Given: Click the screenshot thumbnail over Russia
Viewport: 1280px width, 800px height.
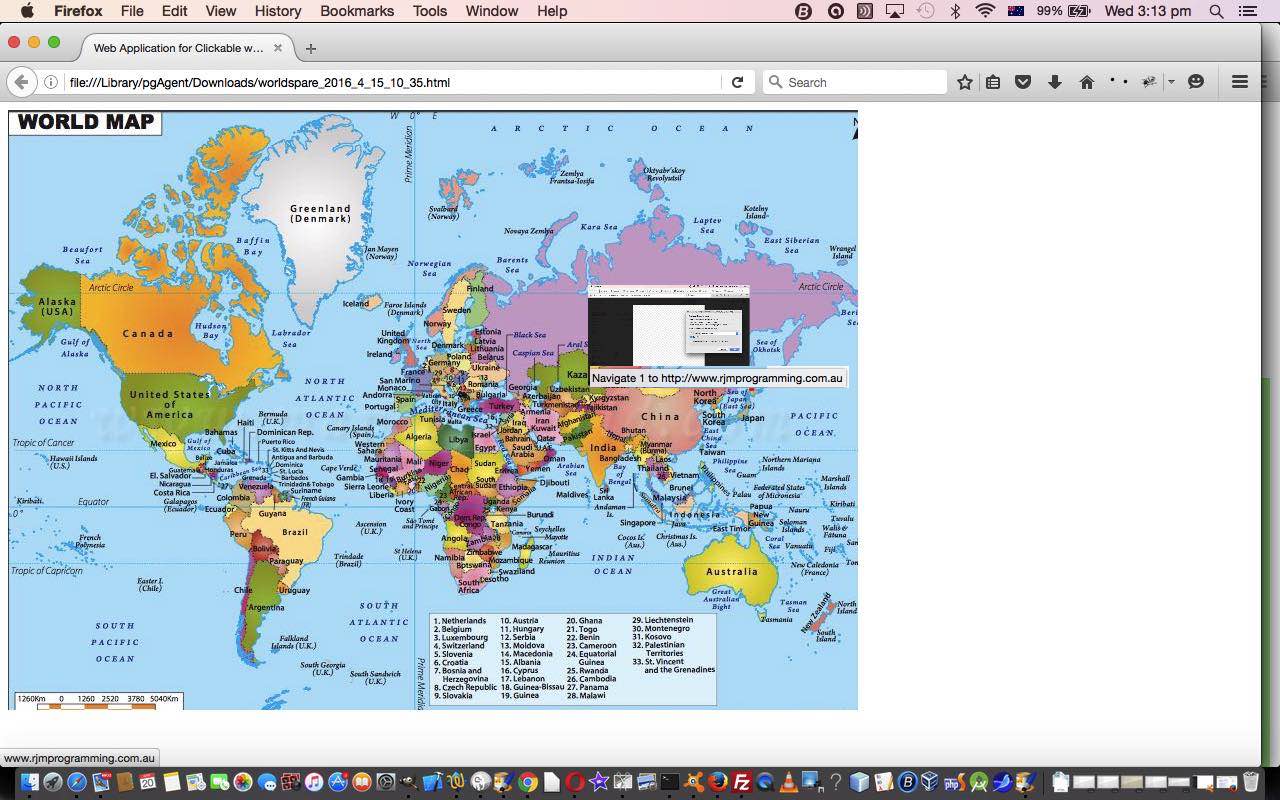Looking at the screenshot, I should pos(668,325).
